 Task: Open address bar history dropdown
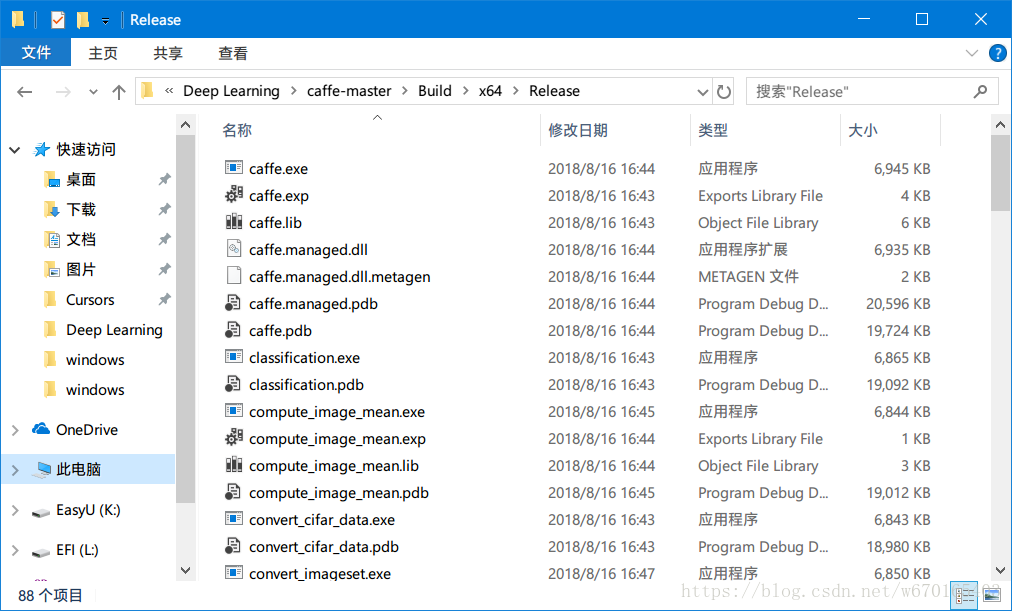point(703,92)
